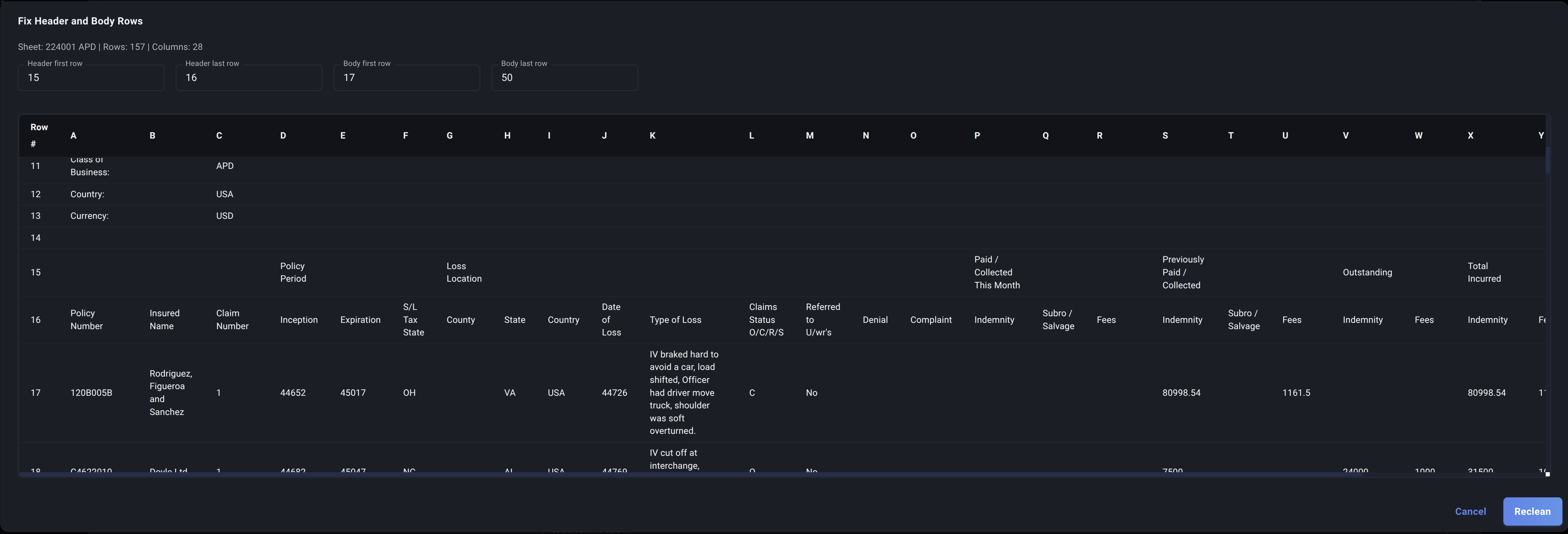Edit the Header last row input
This screenshot has width=1568, height=534.
click(248, 78)
